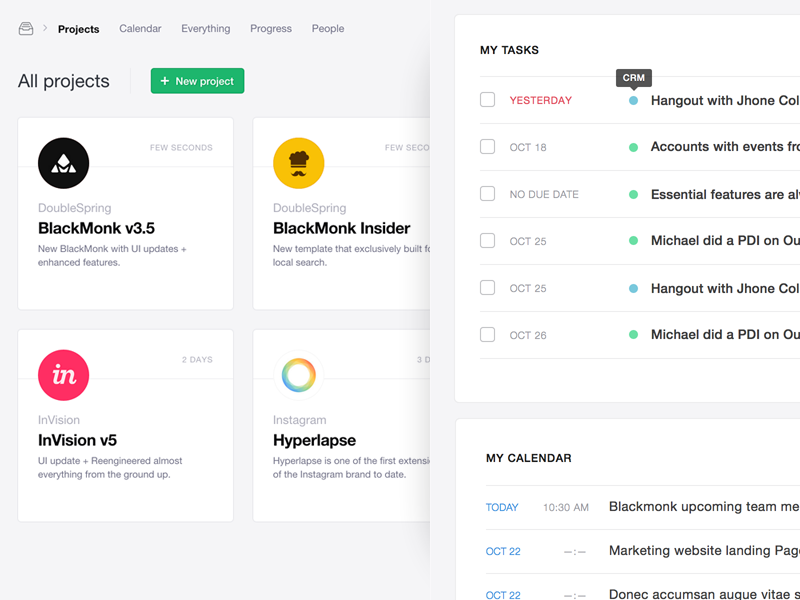This screenshot has width=800, height=600.
Task: Open the Progress tab
Action: 271,29
